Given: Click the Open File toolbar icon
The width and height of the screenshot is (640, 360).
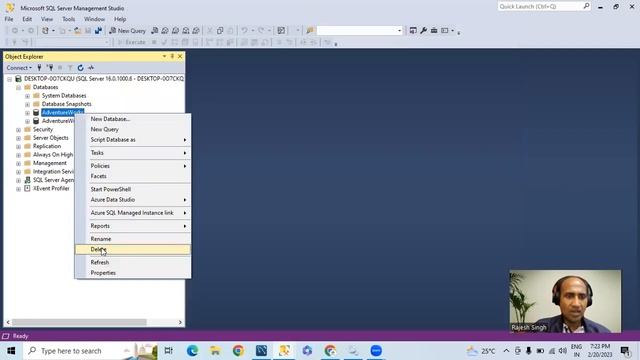Looking at the screenshot, I should point(77,31).
